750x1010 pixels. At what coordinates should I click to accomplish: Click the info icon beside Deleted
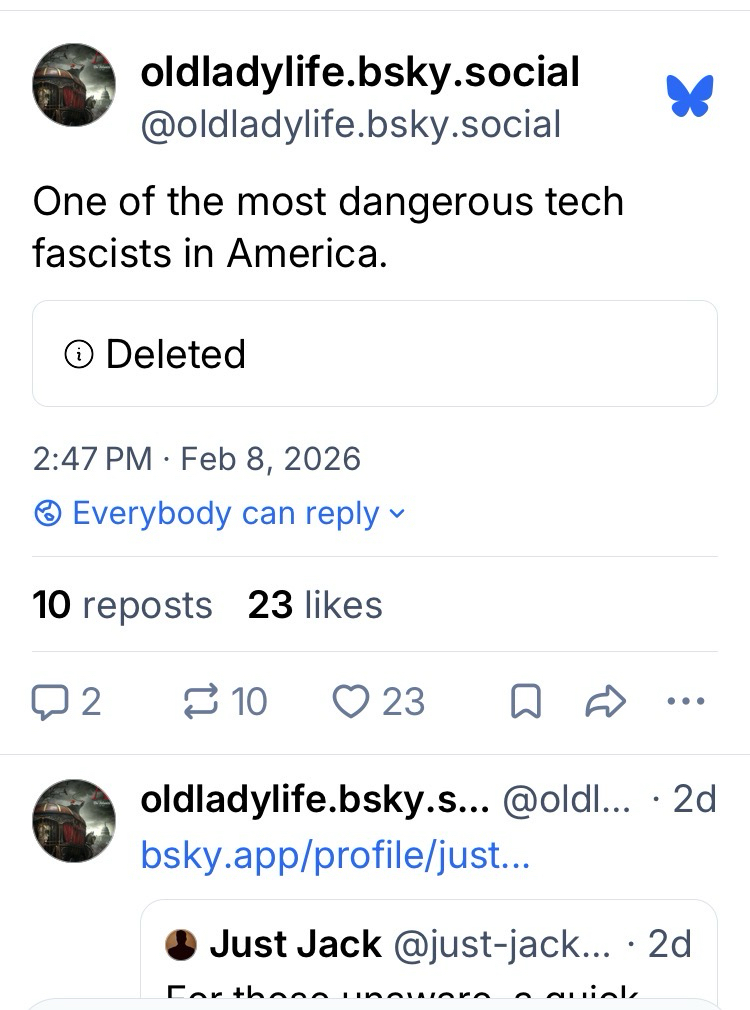tap(79, 354)
